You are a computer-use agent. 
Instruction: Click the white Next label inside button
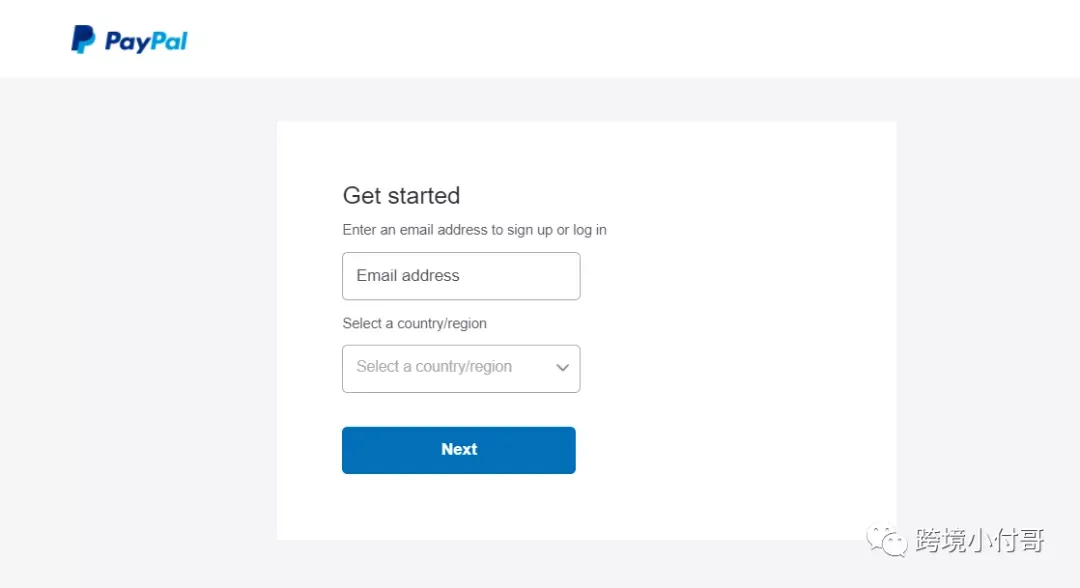point(459,450)
